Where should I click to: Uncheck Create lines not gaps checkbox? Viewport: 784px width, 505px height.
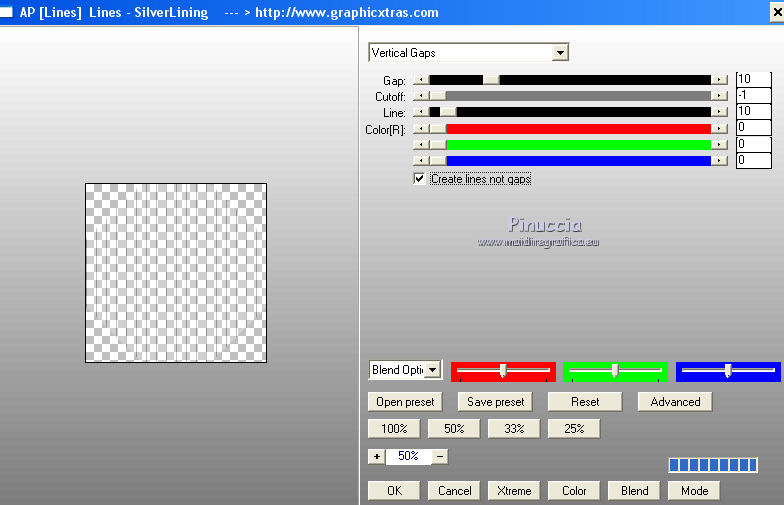[419, 178]
